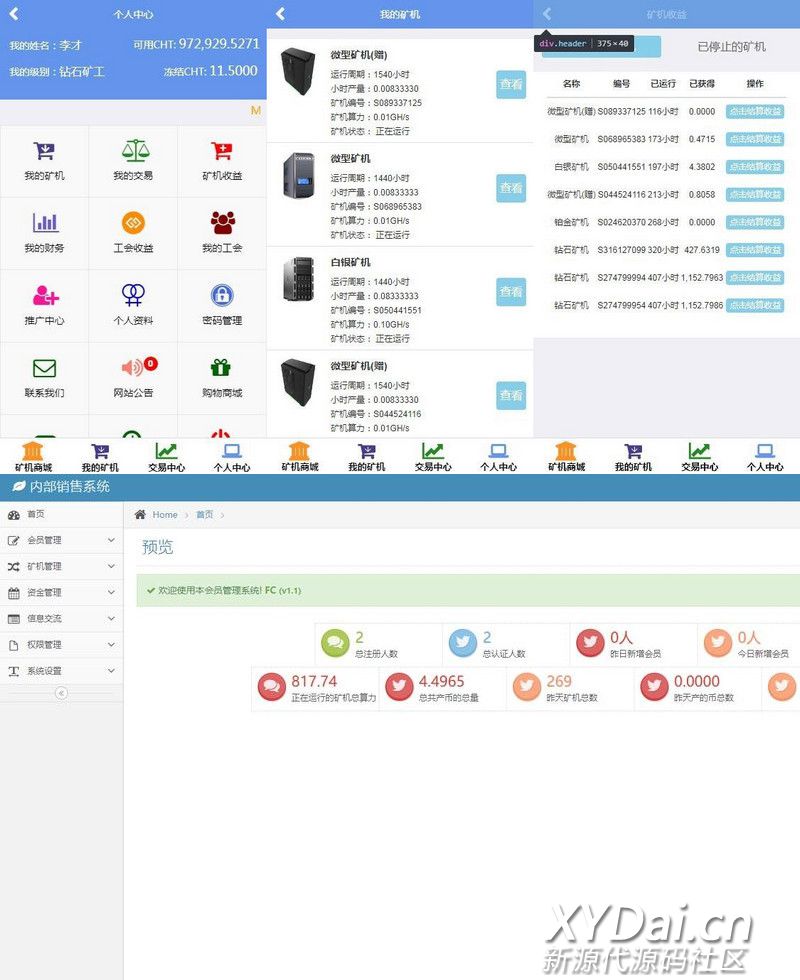
Task: Tap 交易中心 in the 我的矿机 screen's bottom bar
Action: tap(433, 456)
